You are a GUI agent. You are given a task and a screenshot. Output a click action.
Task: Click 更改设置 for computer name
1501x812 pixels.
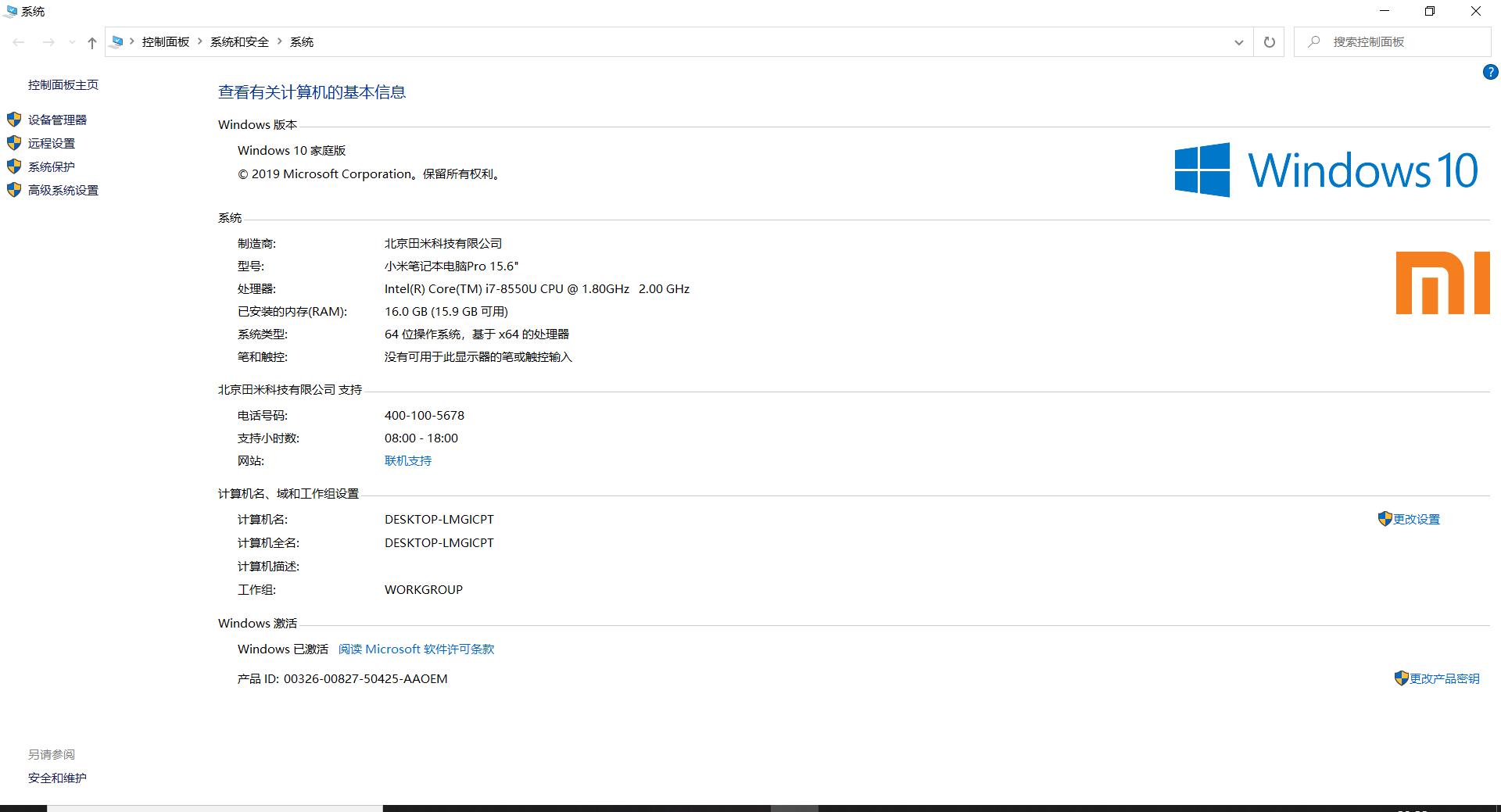pos(1417,518)
